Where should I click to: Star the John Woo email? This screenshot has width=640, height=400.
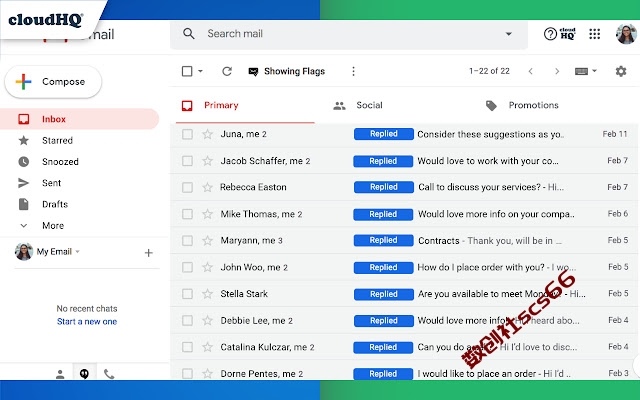[x=208, y=267]
